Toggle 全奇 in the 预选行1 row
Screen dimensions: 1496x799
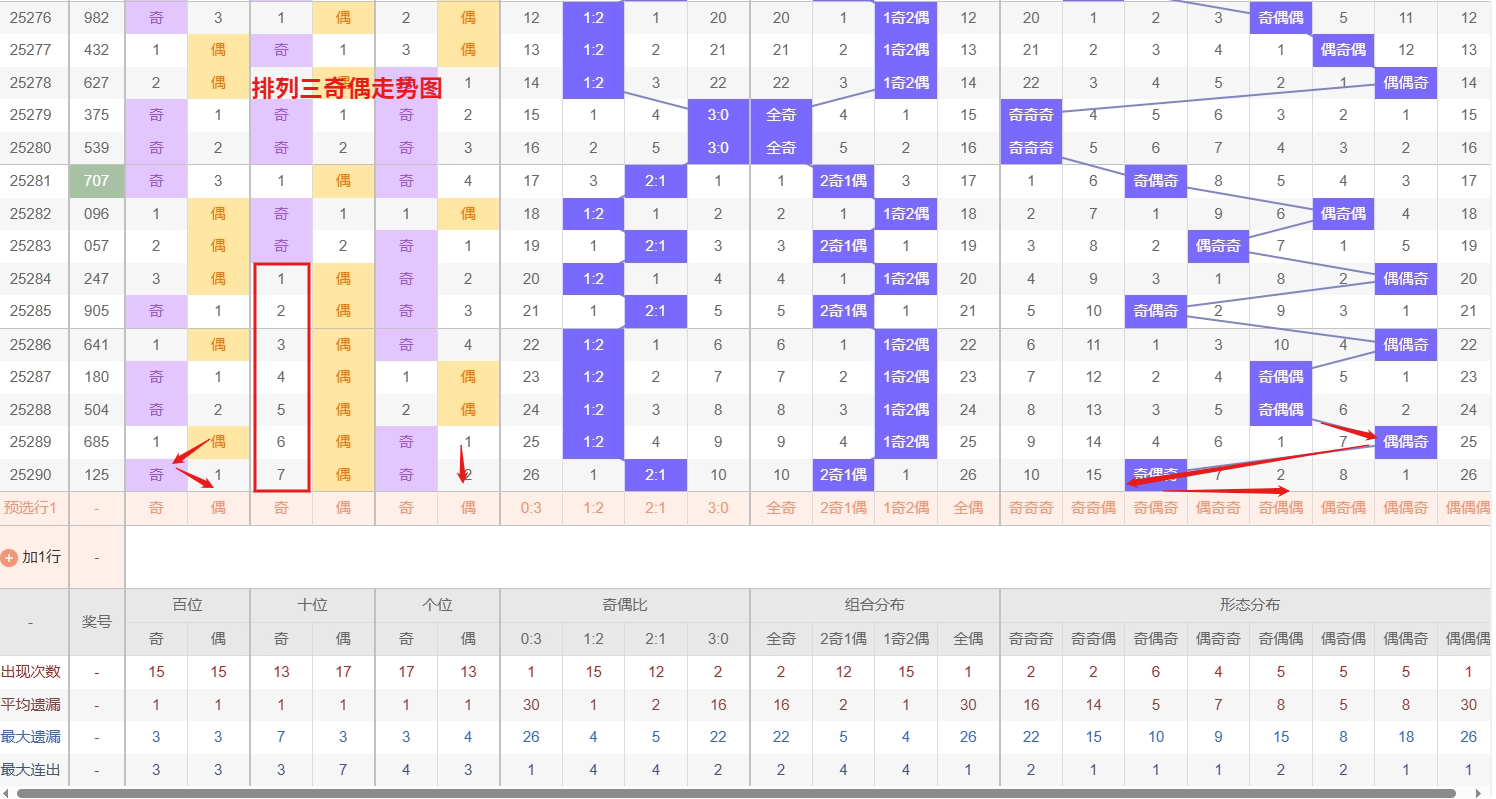[780, 508]
